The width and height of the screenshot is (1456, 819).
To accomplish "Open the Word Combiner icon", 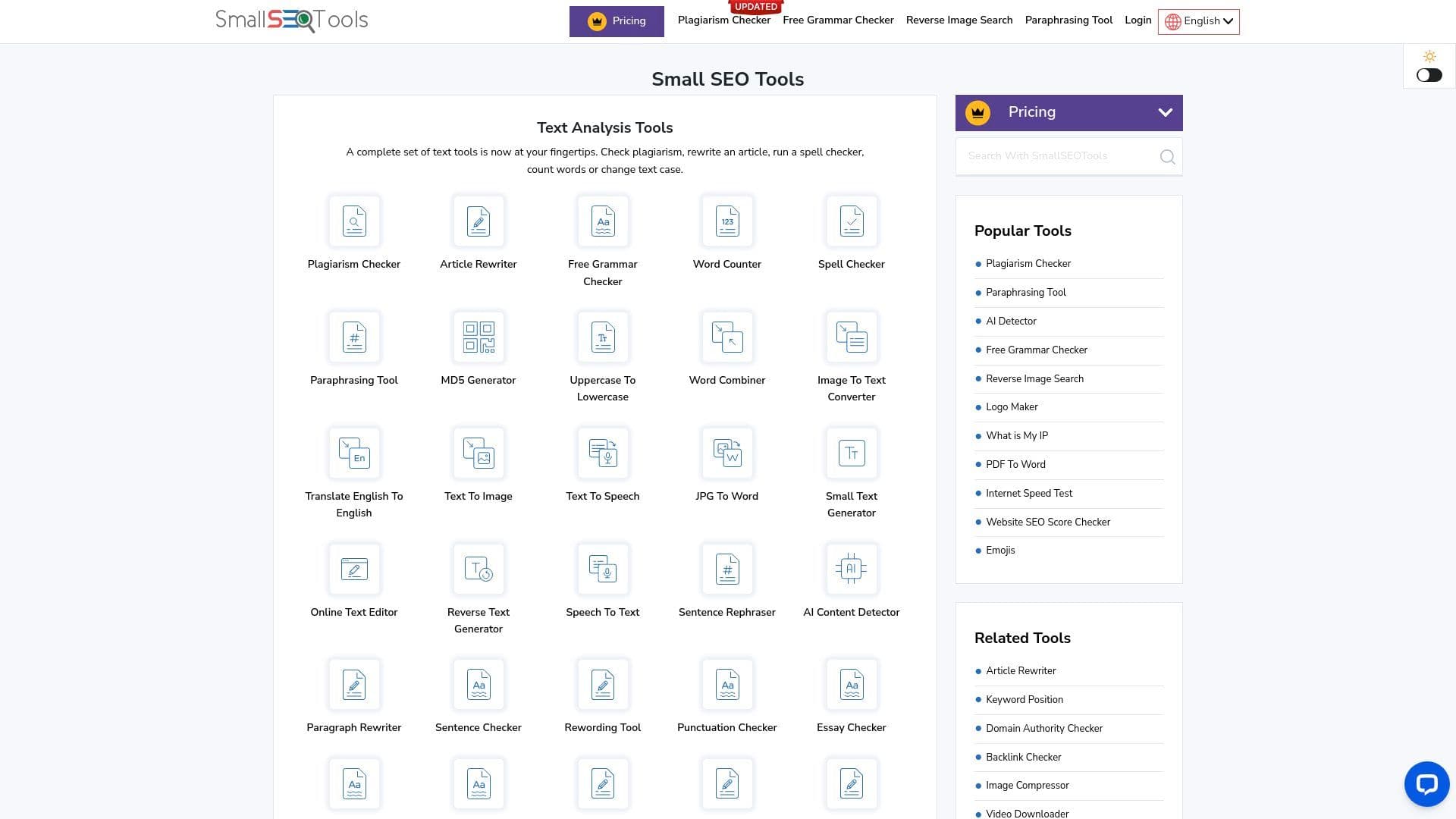I will pyautogui.click(x=727, y=337).
